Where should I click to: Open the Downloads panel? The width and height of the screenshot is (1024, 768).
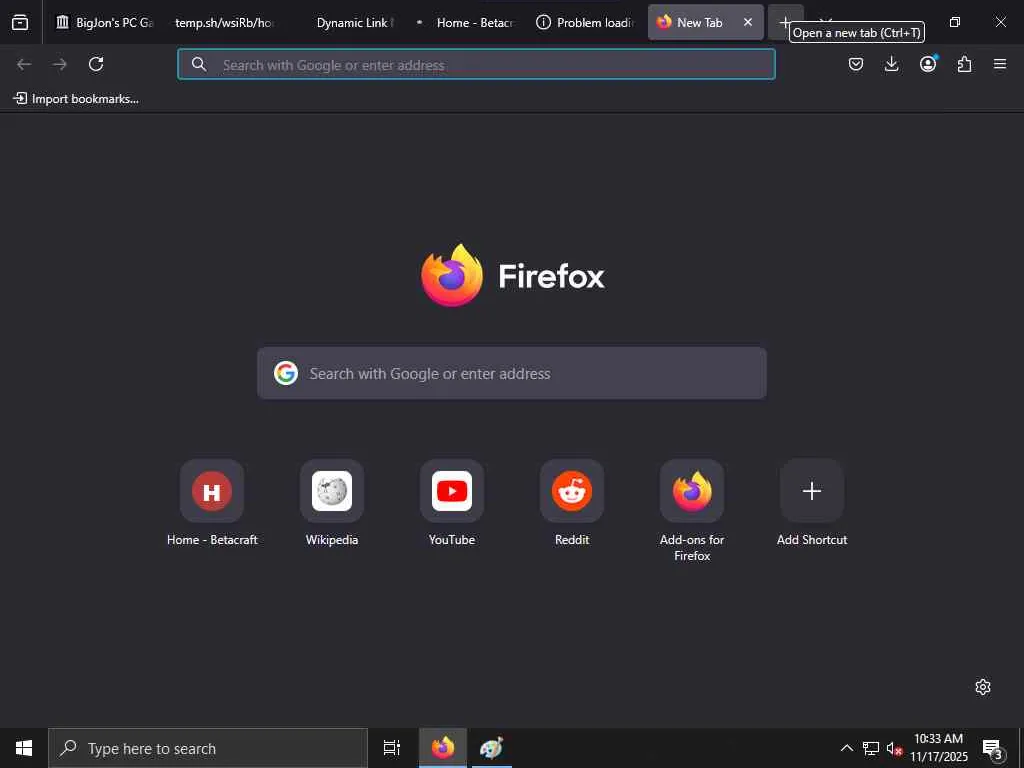[x=891, y=64]
